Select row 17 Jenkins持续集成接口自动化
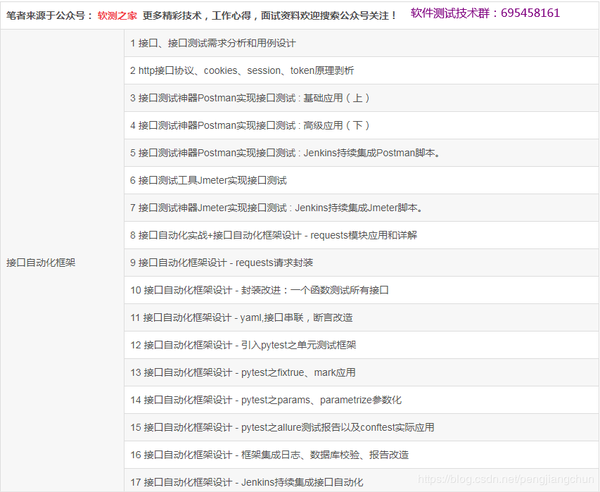The image size is (600, 492). click(362, 481)
